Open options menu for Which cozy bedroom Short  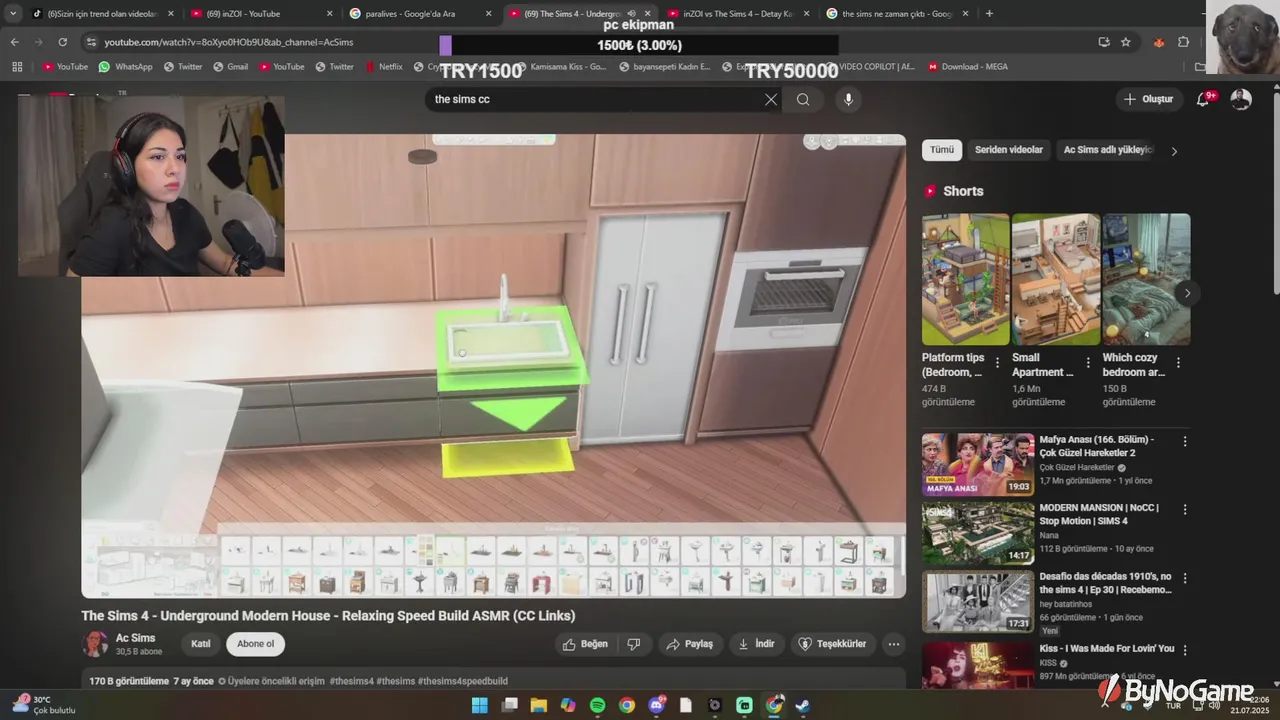(x=1178, y=363)
